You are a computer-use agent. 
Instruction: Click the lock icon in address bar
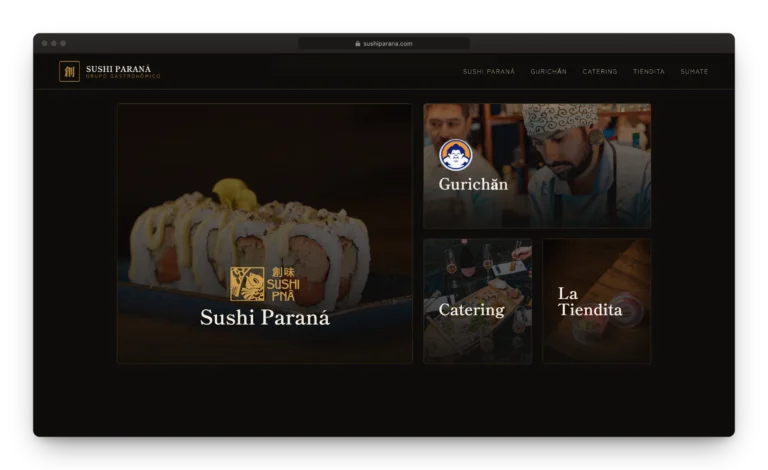(358, 44)
